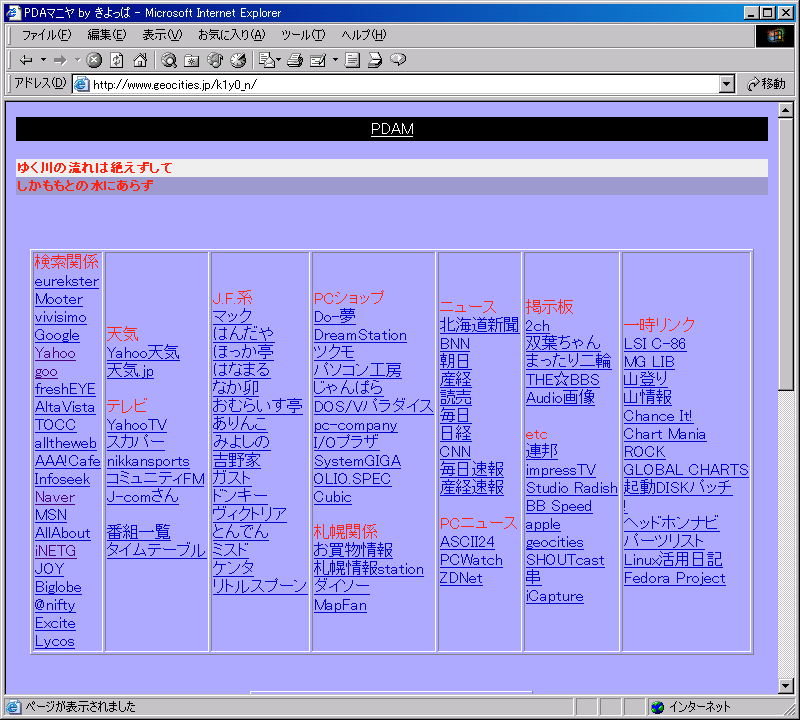The height and width of the screenshot is (720, 800).
Task: Open the 表示(V) menu
Action: click(162, 35)
